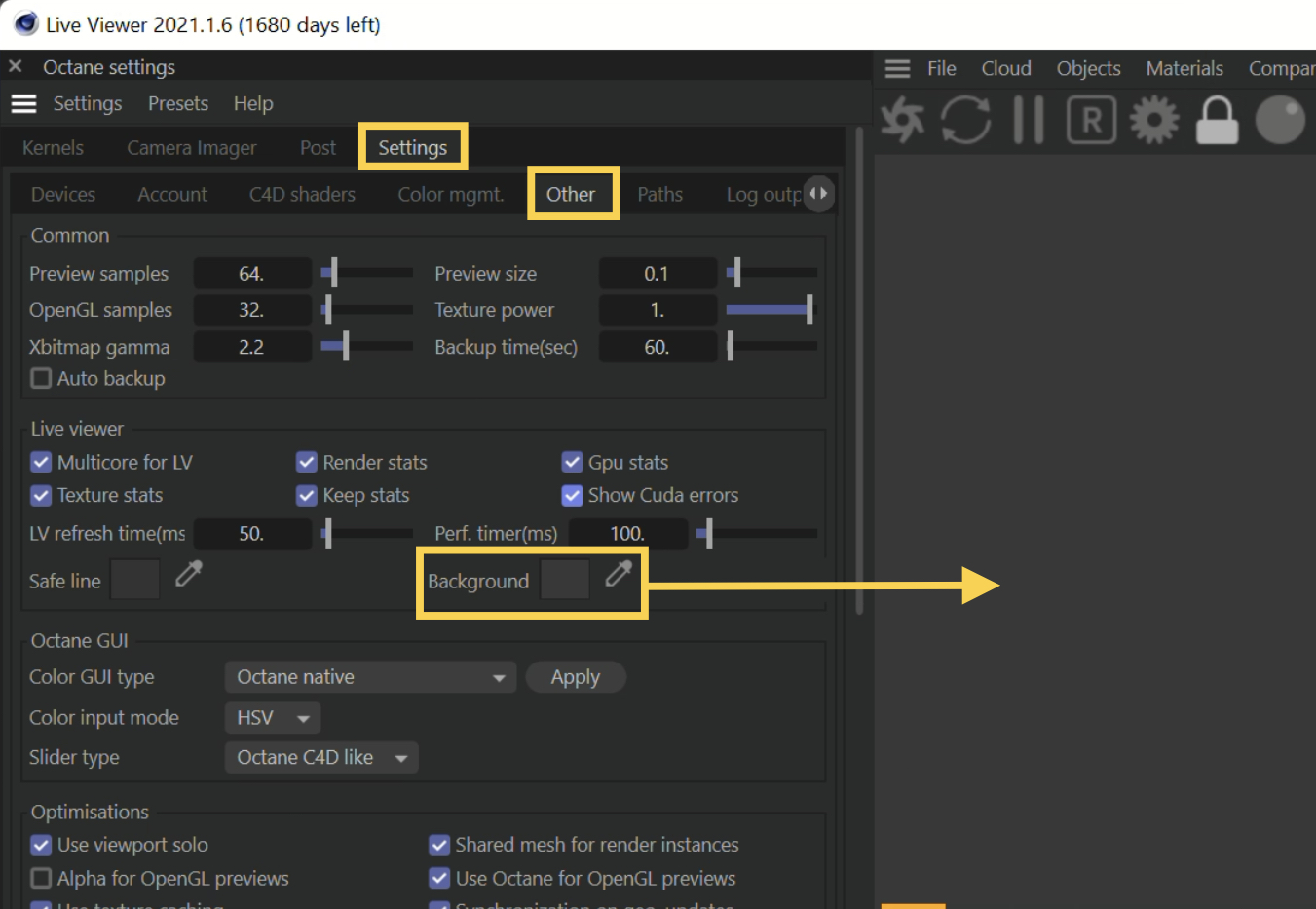Toggle Use Octane for OpenGL previews
Screen dimensions: 1316x909
point(439,878)
